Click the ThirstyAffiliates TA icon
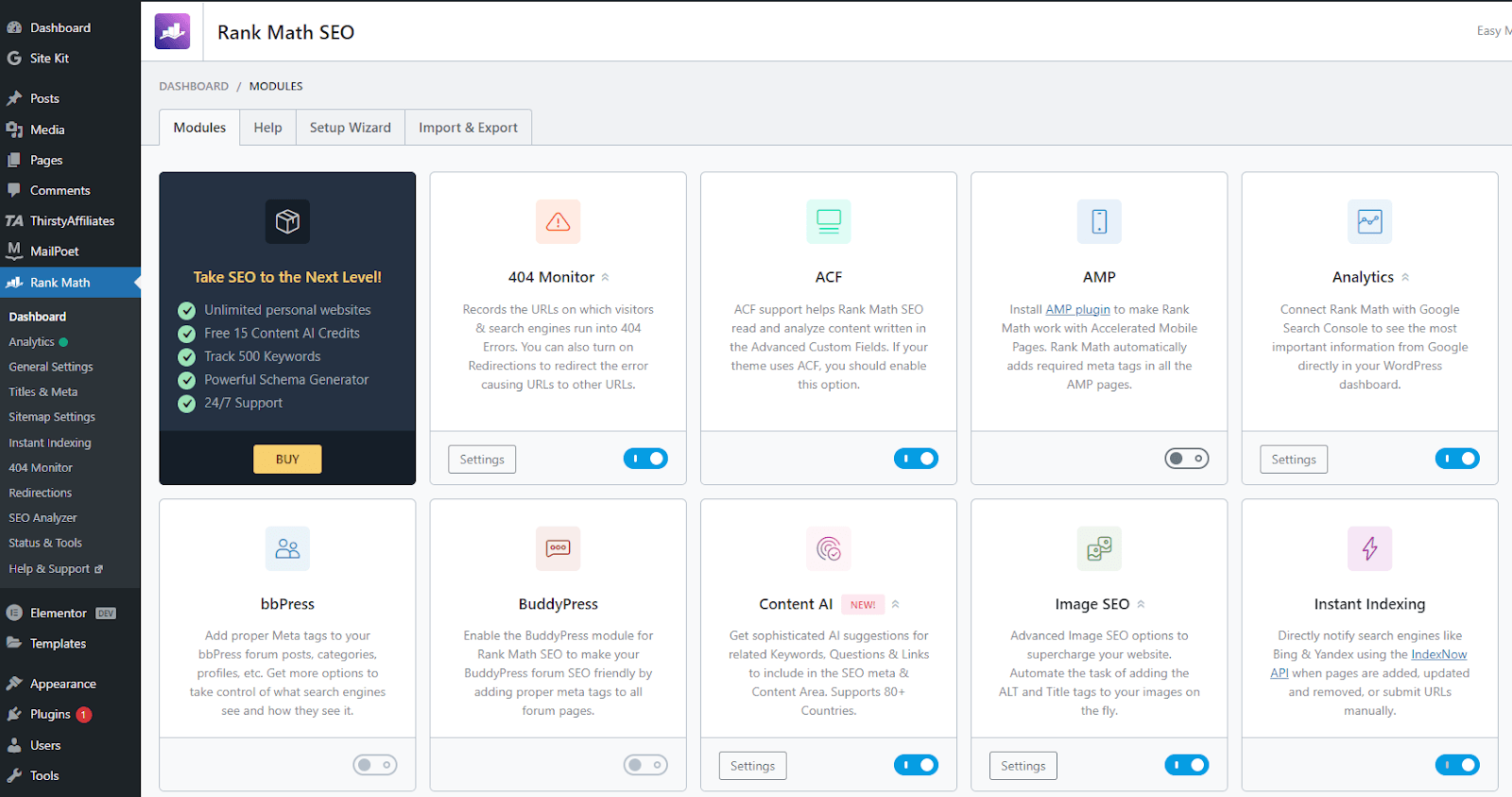 [14, 220]
